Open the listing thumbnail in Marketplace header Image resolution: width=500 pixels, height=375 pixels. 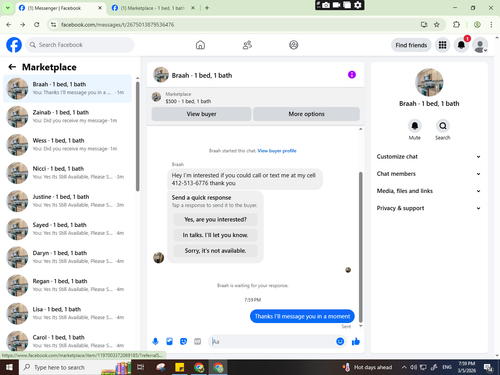pyautogui.click(x=156, y=97)
